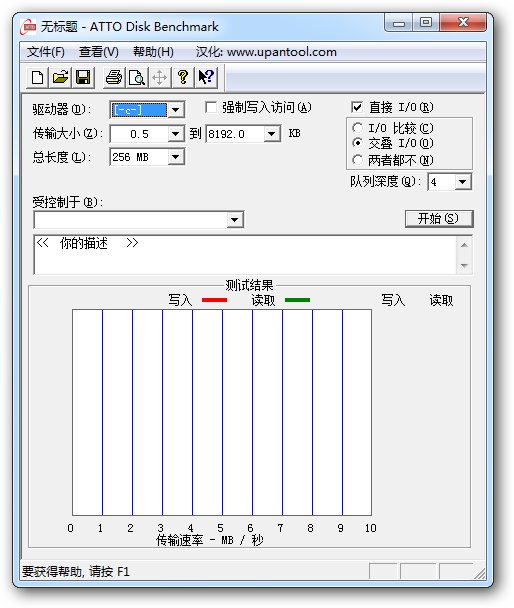Select the I/O 比较 radio option
Viewport: 514px width, 608px height.
[x=357, y=128]
